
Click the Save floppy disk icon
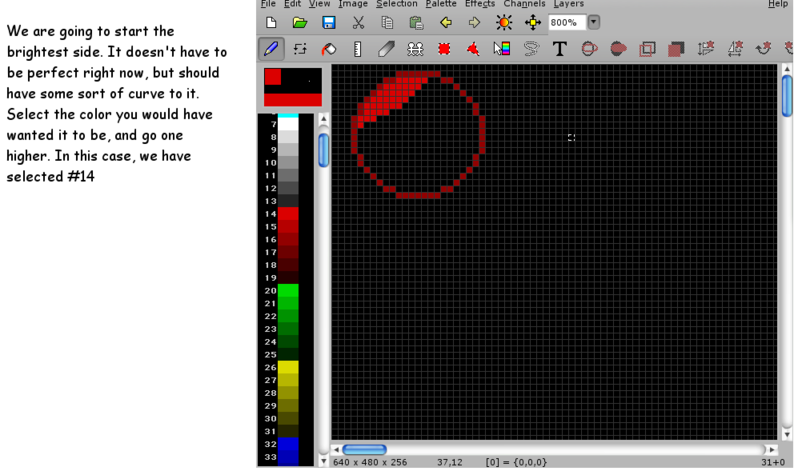pos(328,22)
